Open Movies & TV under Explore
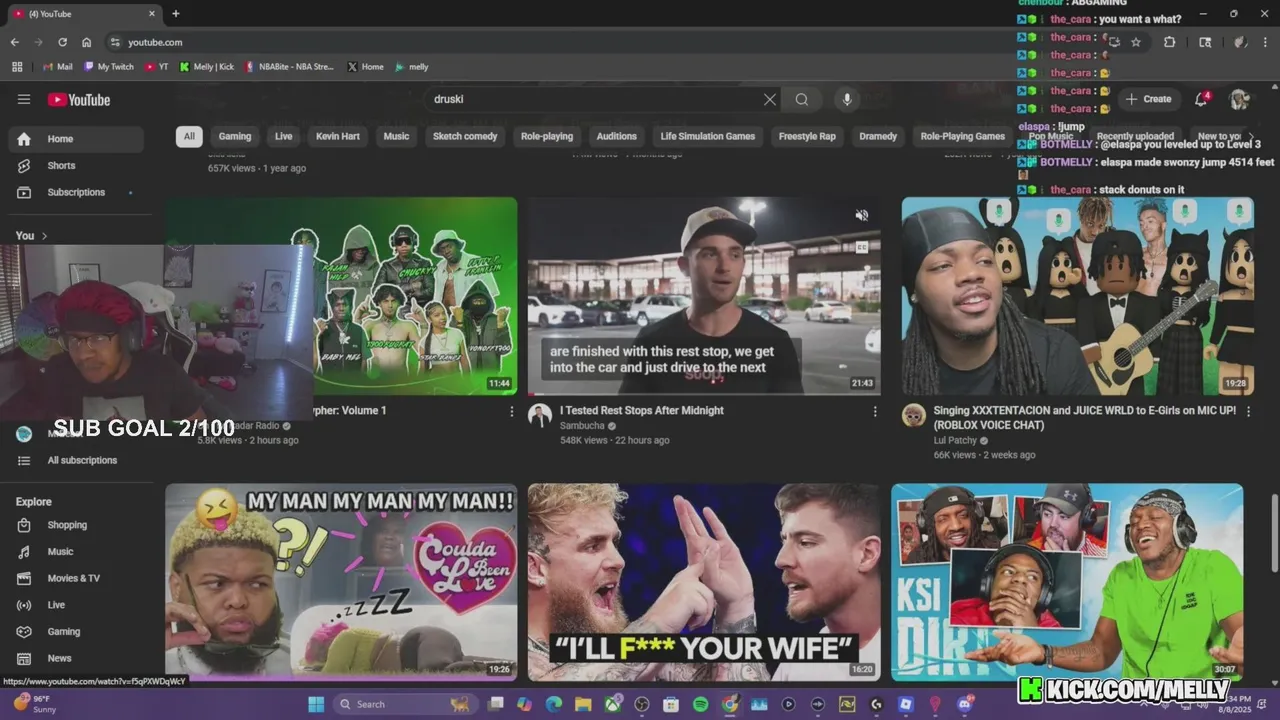This screenshot has height=720, width=1280. pyautogui.click(x=76, y=578)
